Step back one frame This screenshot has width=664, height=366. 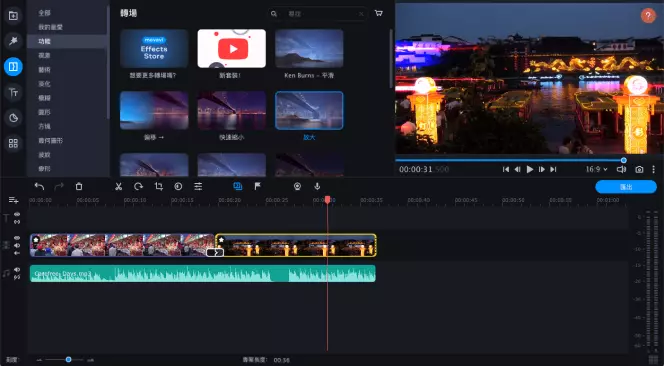click(517, 169)
